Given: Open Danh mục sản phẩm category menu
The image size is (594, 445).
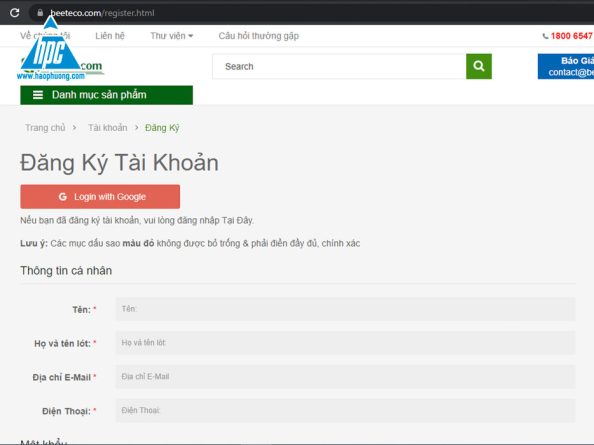Looking at the screenshot, I should click(x=106, y=95).
